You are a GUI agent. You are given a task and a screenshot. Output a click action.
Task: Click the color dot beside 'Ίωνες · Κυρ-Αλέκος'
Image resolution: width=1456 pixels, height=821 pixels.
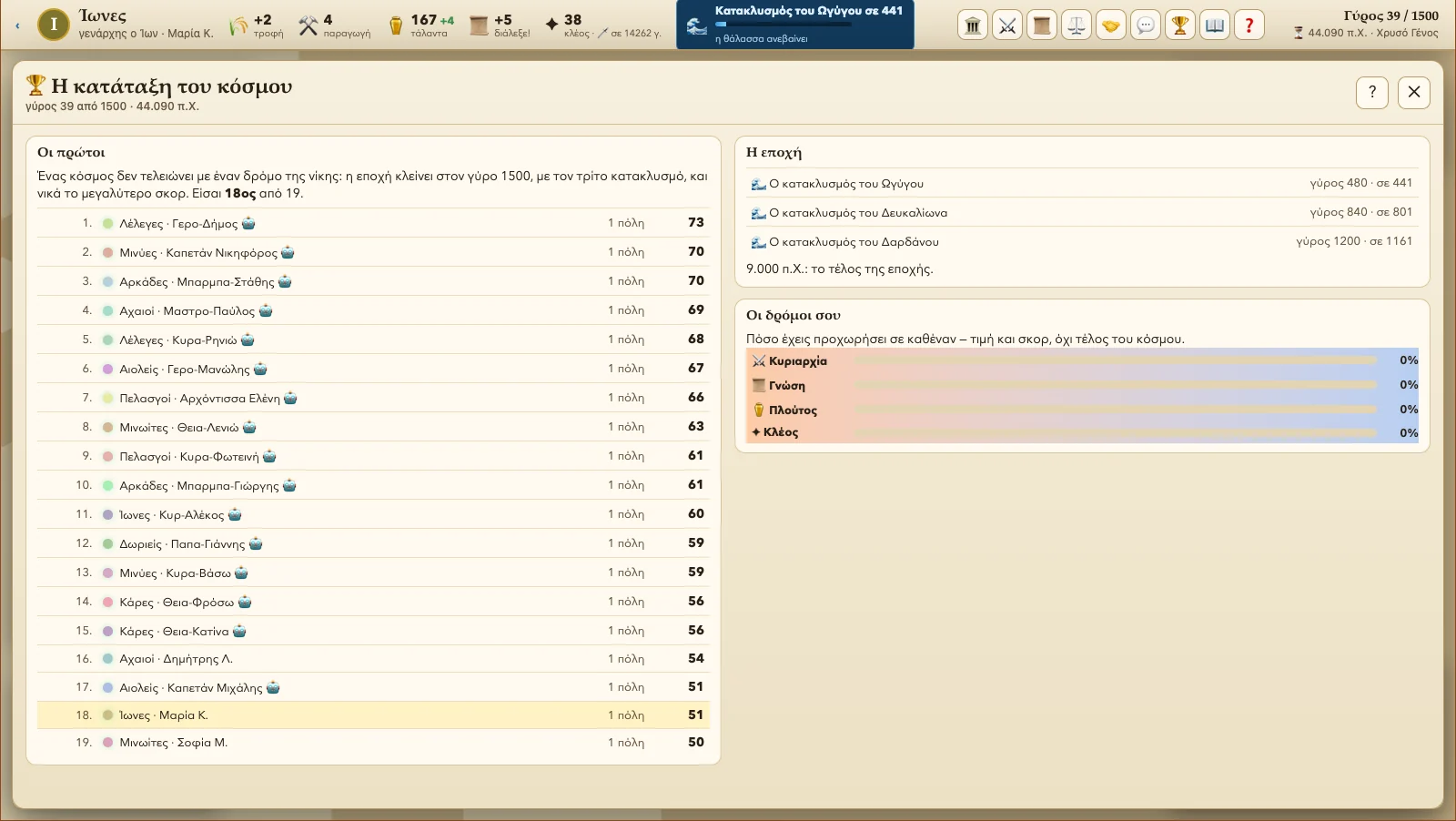[107, 514]
